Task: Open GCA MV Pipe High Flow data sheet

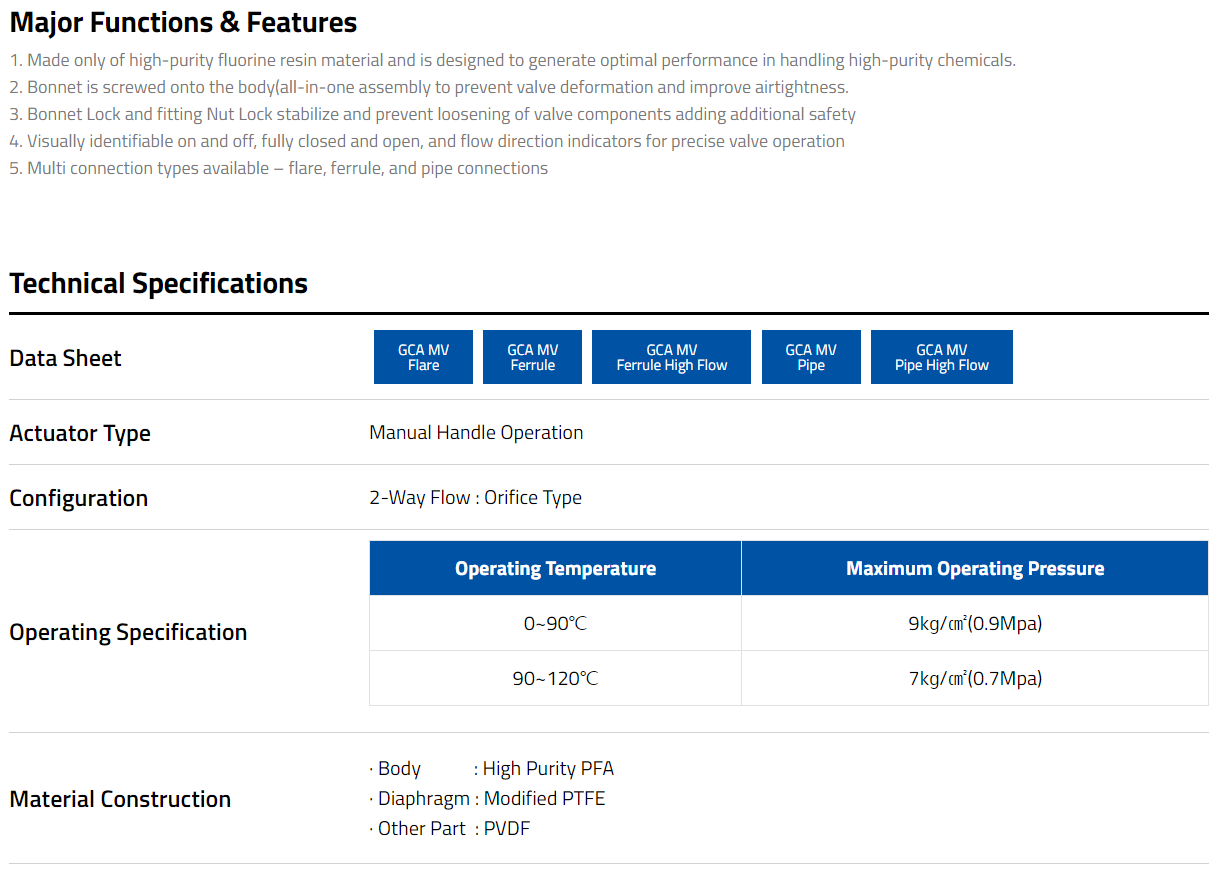Action: 942,357
